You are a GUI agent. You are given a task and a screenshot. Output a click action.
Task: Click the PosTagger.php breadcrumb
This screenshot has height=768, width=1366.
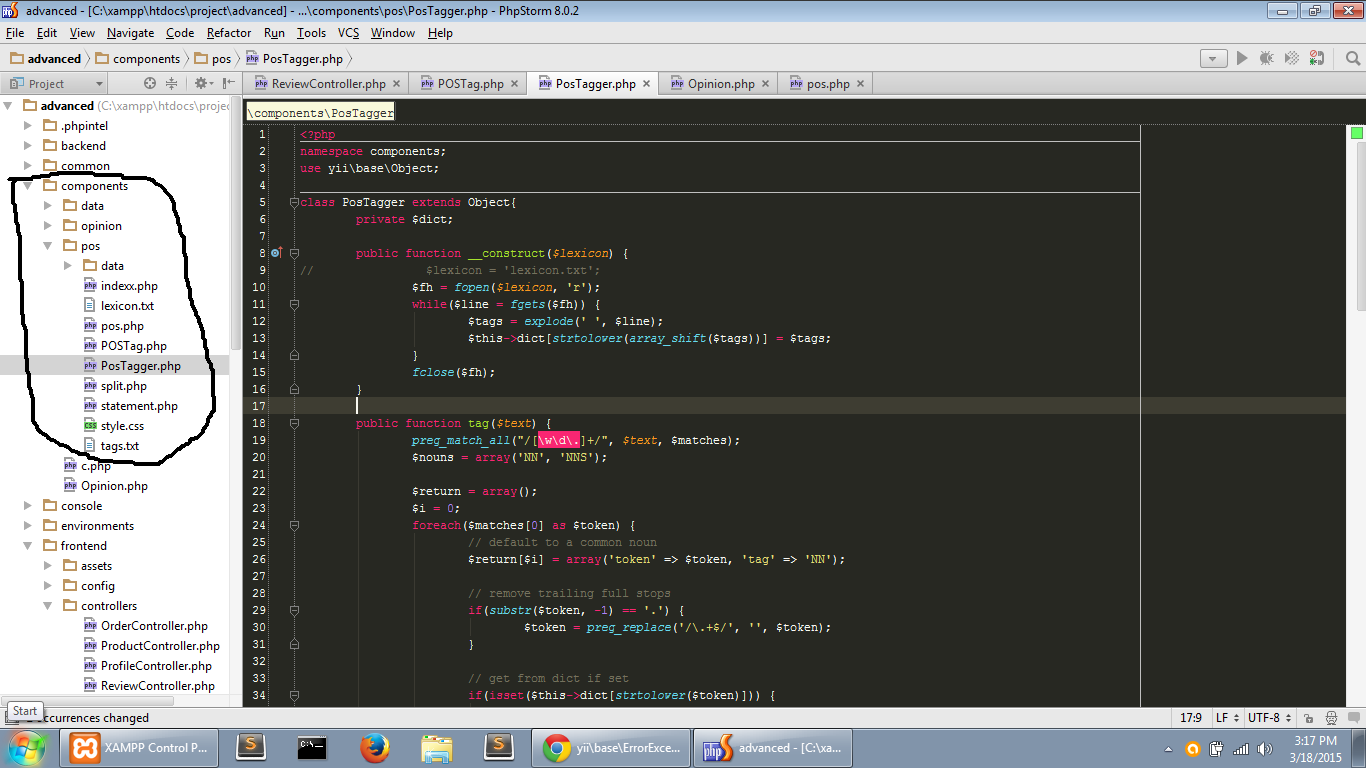click(294, 59)
